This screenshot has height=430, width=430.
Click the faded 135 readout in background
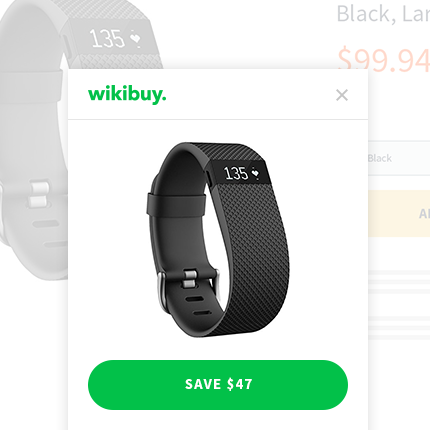pyautogui.click(x=107, y=38)
